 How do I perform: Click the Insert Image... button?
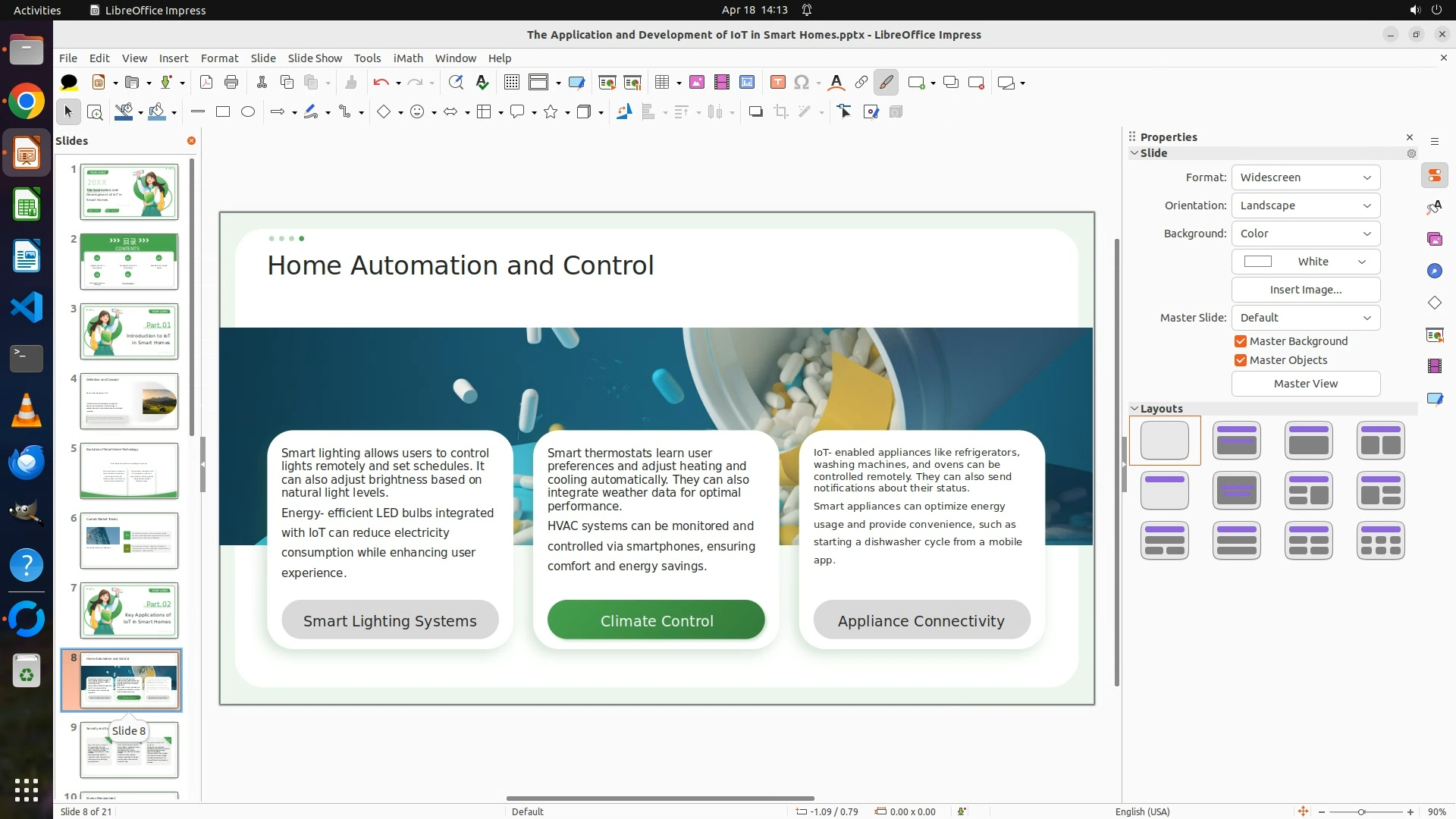point(1305,290)
